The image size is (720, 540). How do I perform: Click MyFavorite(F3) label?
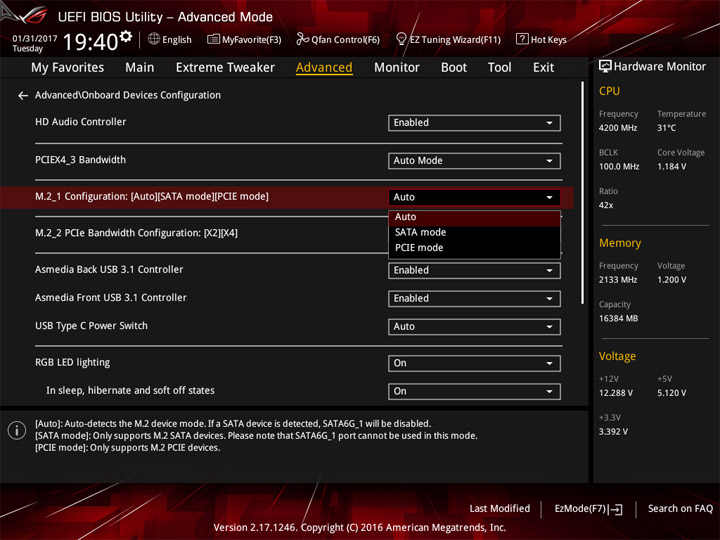click(252, 40)
